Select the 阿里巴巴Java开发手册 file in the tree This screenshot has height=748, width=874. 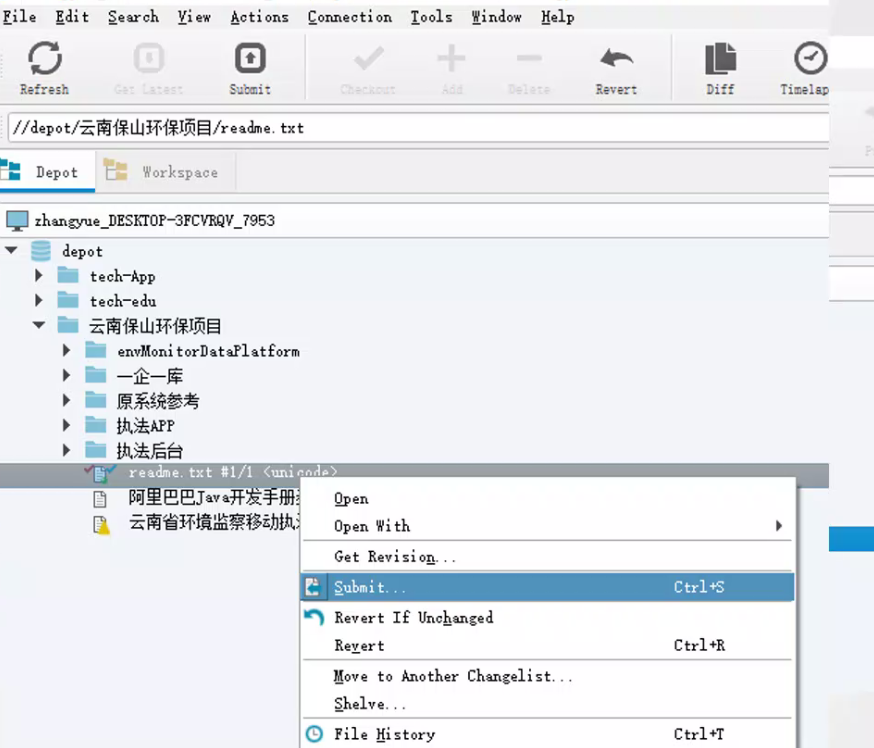coord(200,498)
